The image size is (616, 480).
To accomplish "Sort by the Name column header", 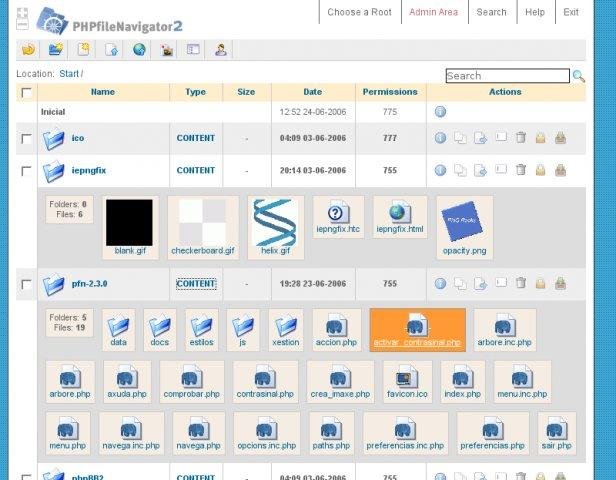I will pos(103,92).
